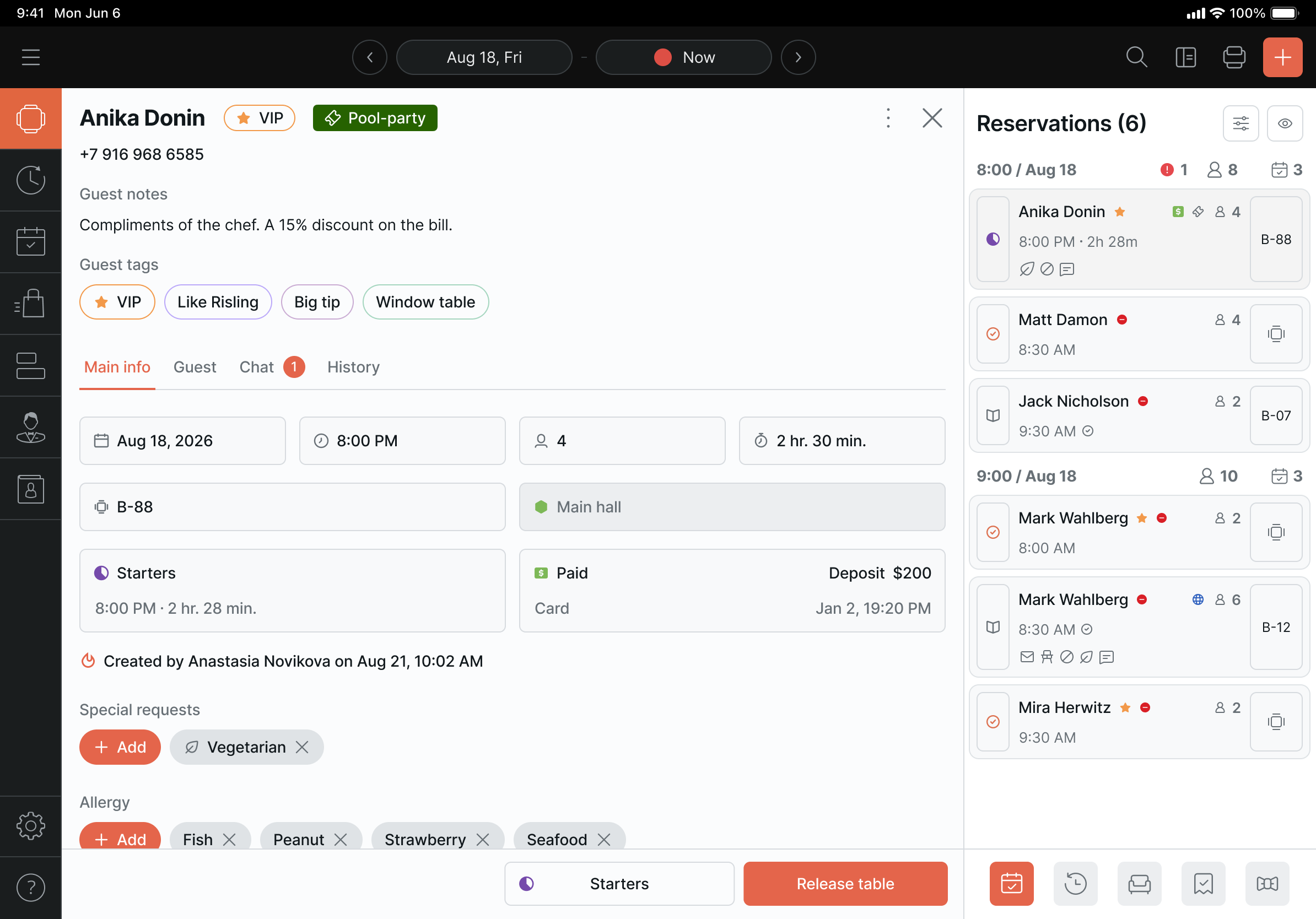
Task: Toggle Anika Donin card status indicator
Action: tap(993, 239)
